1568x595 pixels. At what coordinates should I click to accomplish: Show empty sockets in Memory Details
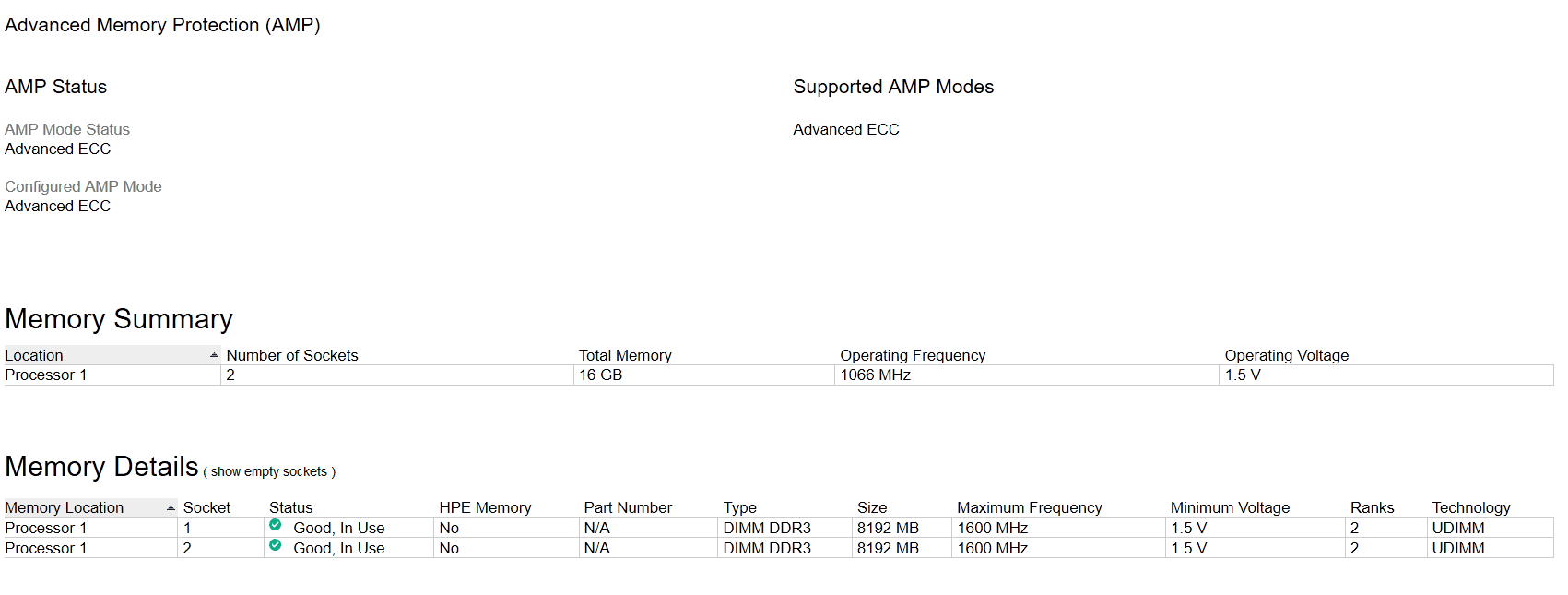(x=268, y=471)
